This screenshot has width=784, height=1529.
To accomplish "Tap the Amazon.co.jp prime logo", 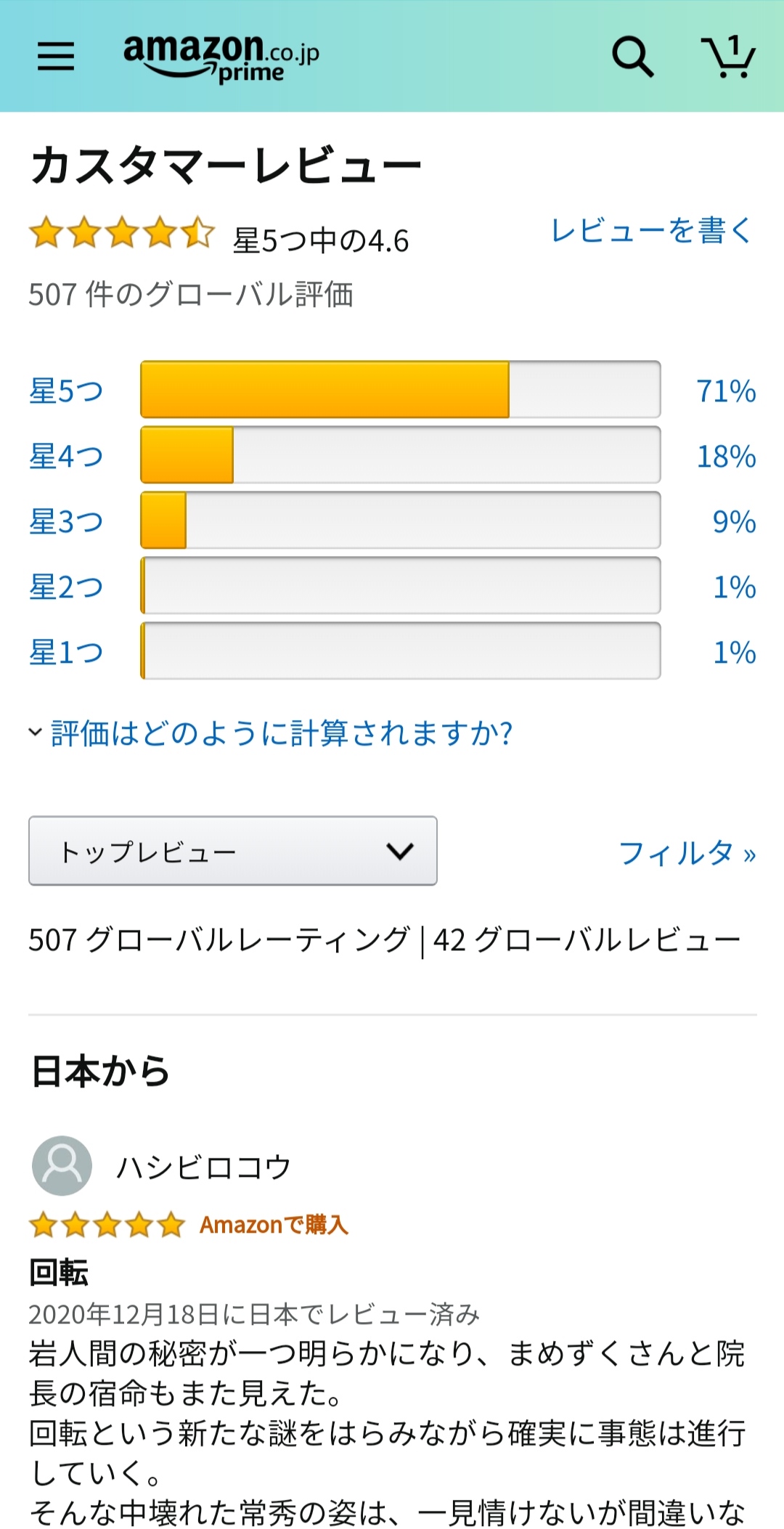I will [221, 58].
